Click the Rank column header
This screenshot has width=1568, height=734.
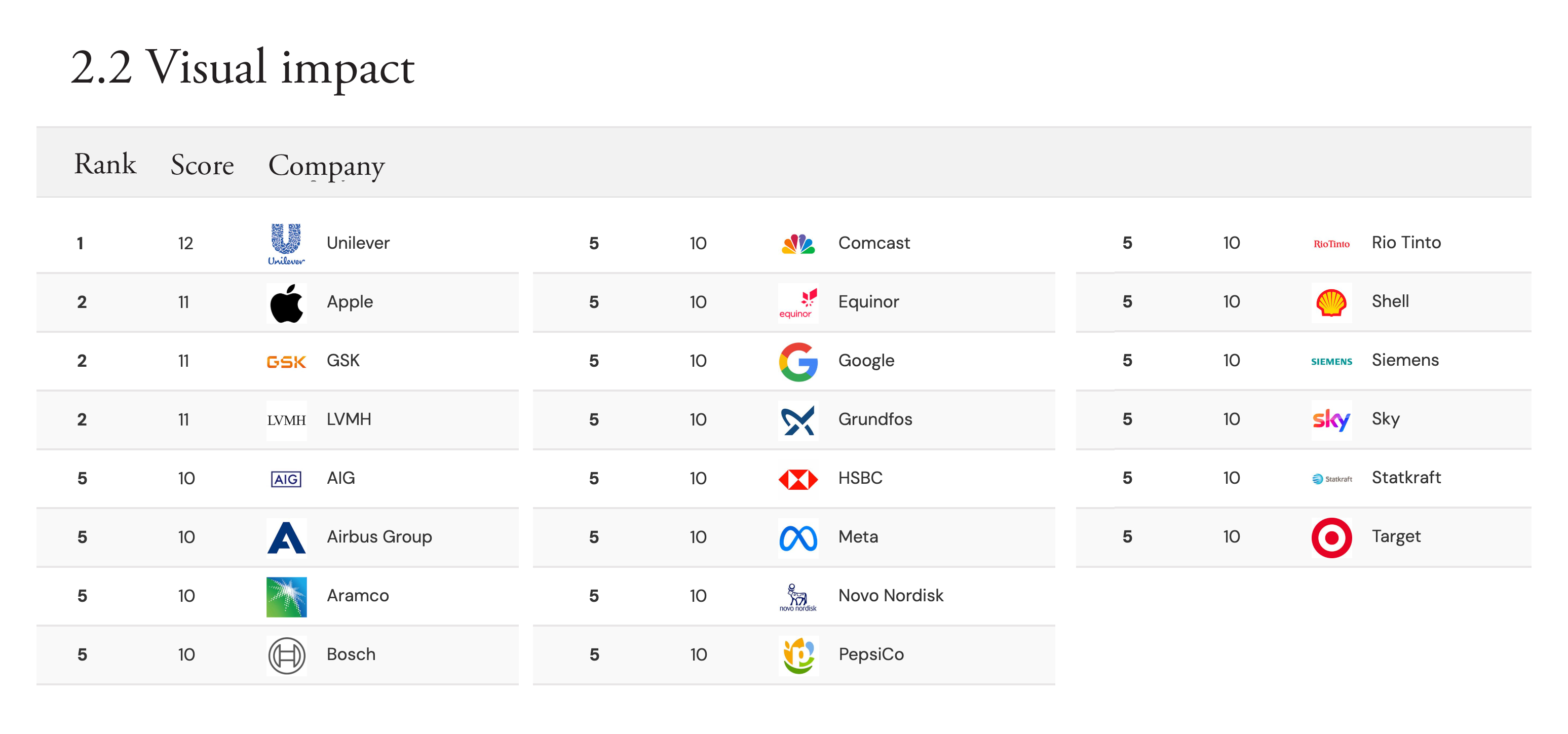pyautogui.click(x=105, y=164)
